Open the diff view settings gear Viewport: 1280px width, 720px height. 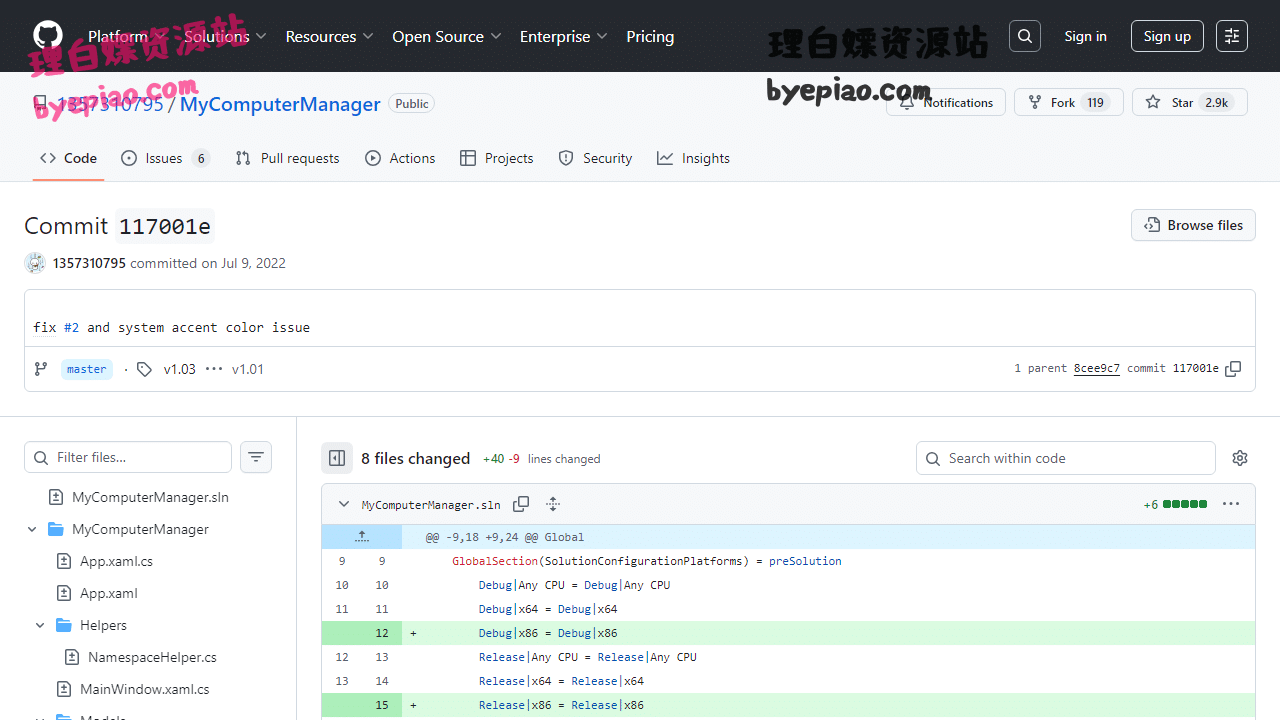(x=1240, y=458)
